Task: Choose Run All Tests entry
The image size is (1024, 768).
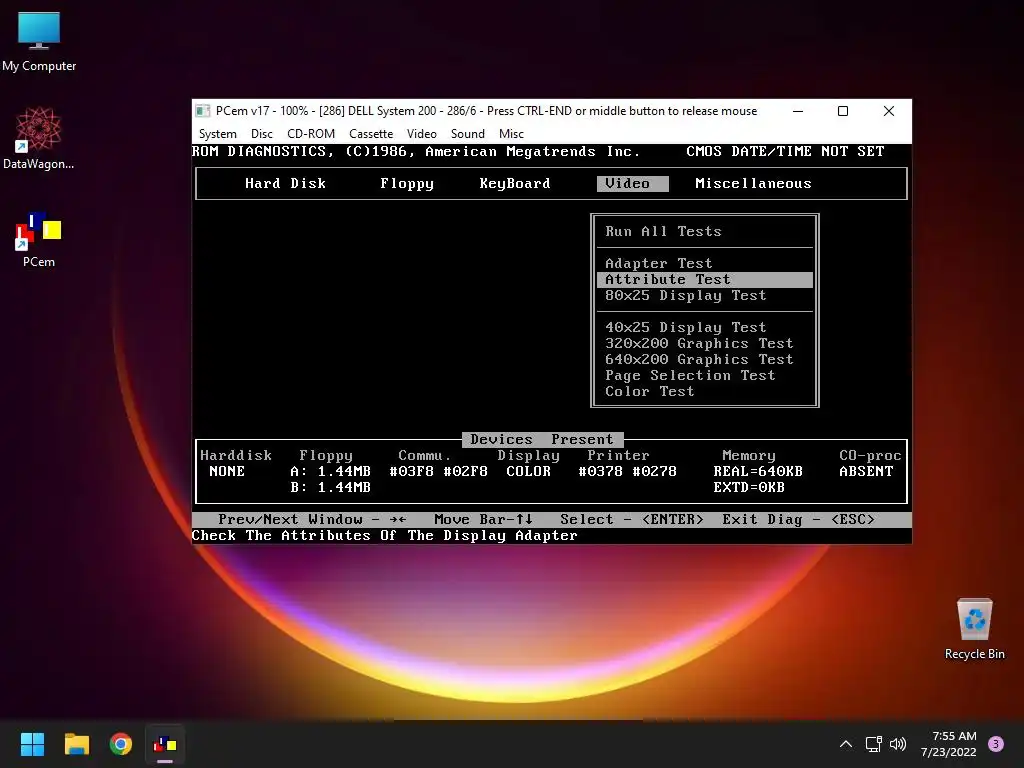Action: [663, 231]
